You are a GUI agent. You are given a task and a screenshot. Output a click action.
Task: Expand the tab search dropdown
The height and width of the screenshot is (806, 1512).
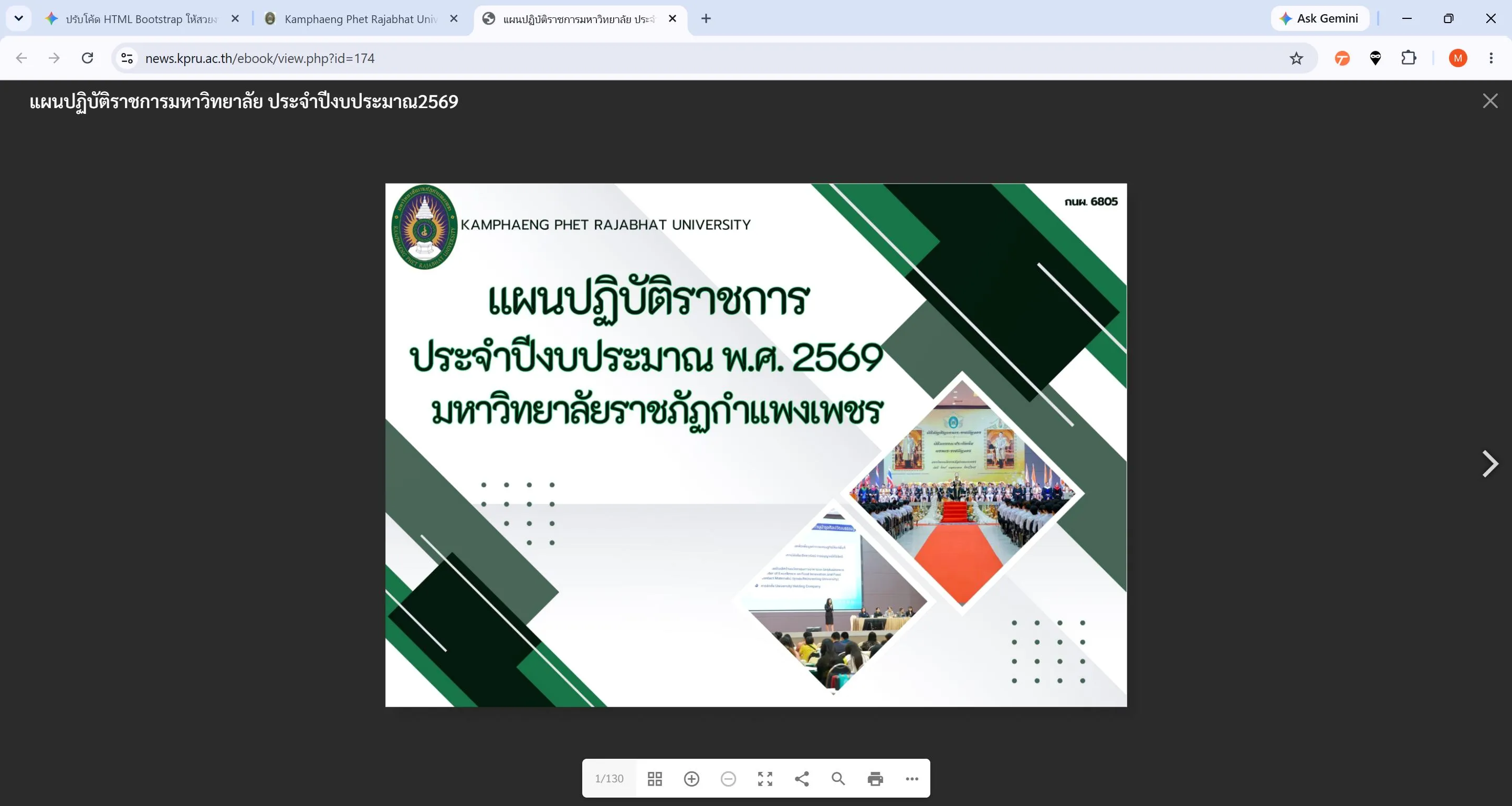(19, 18)
